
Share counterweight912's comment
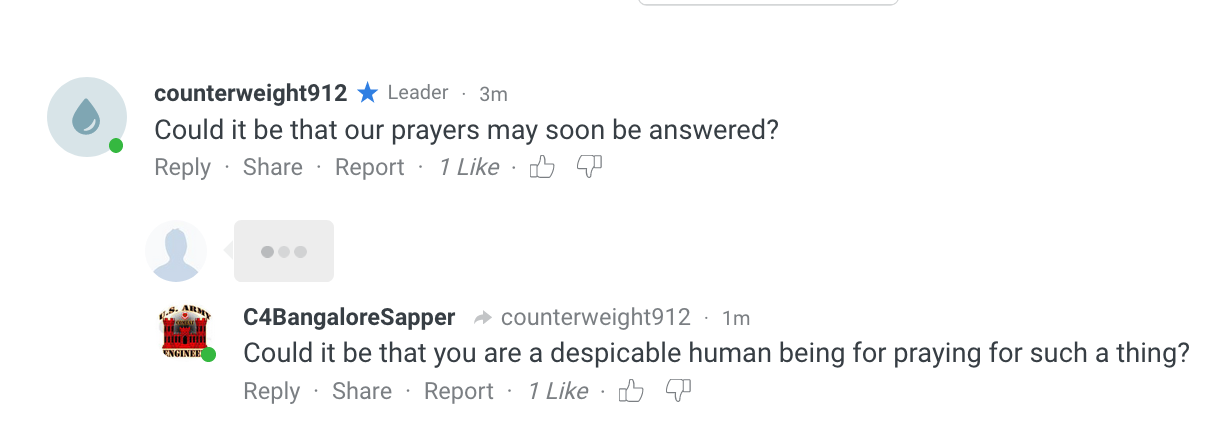click(272, 167)
